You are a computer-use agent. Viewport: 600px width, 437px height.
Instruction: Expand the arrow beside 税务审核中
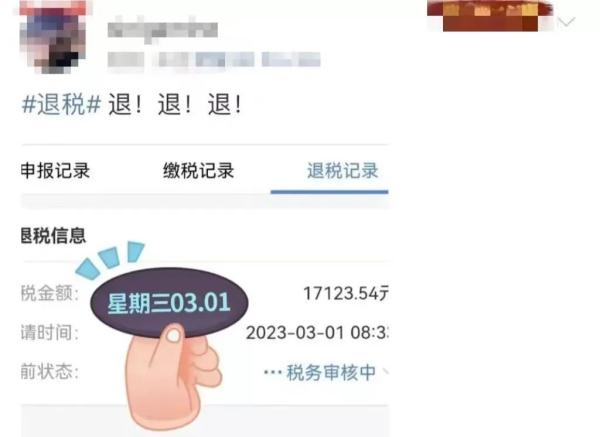pos(385,371)
